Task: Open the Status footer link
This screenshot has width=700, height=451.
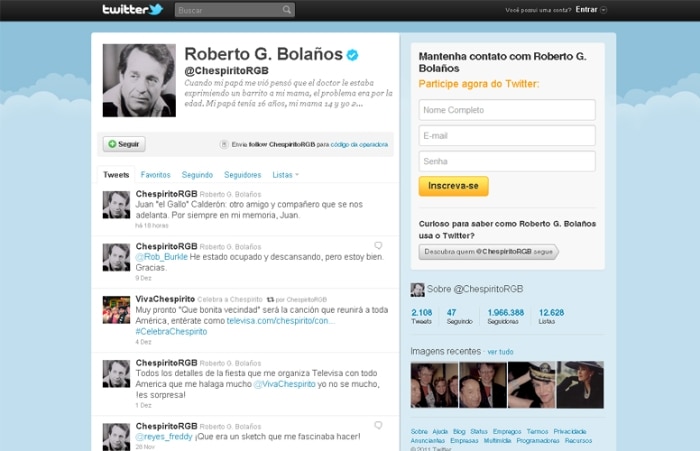Action: 479,431
